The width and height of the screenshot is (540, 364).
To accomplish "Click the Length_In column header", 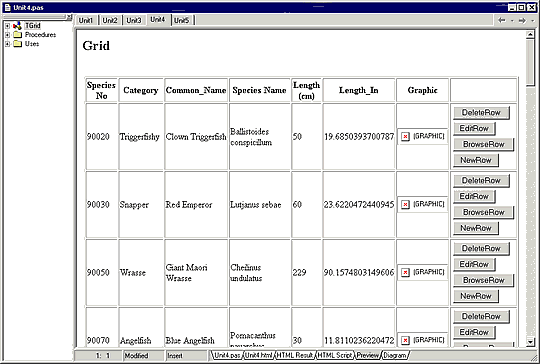I will point(359,90).
